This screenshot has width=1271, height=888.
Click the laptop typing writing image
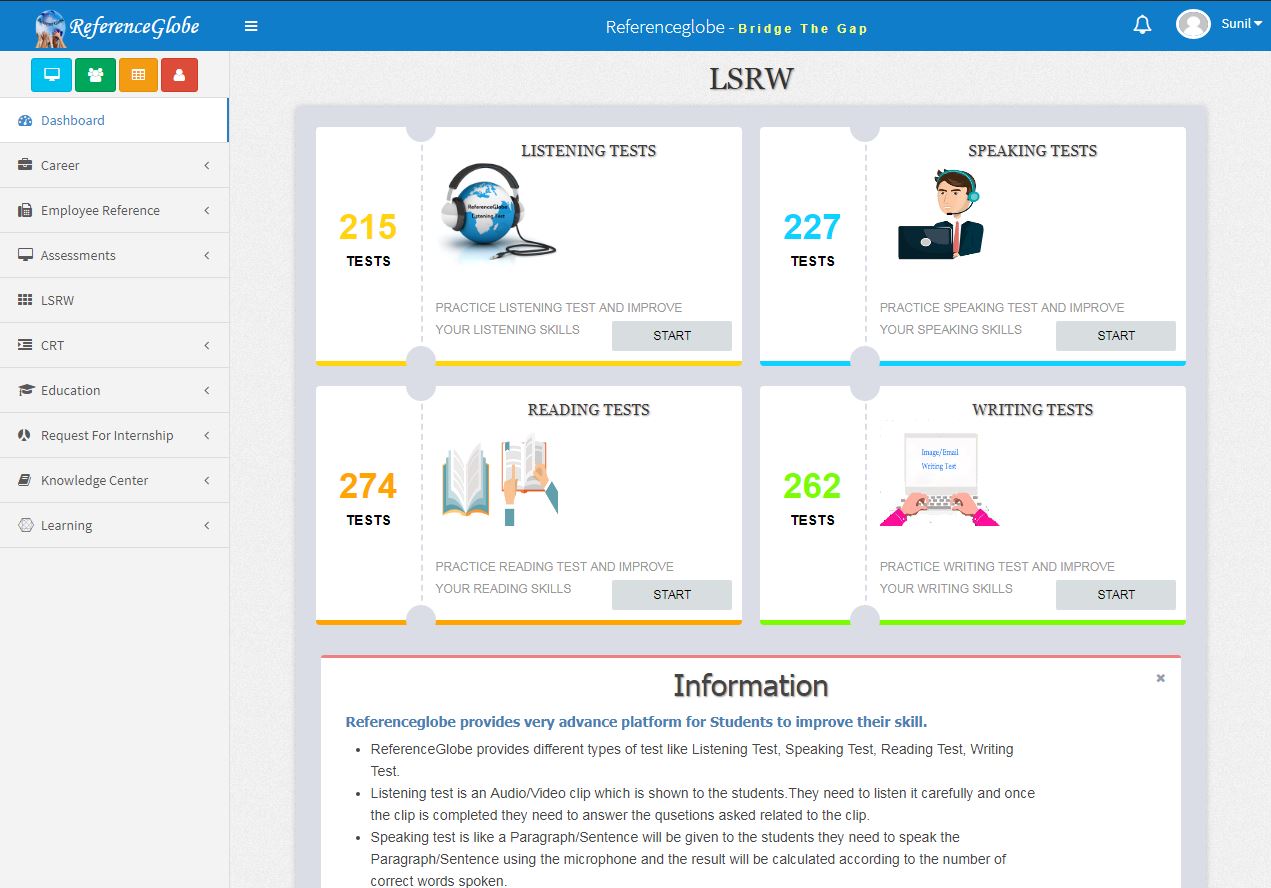pyautogui.click(x=939, y=479)
